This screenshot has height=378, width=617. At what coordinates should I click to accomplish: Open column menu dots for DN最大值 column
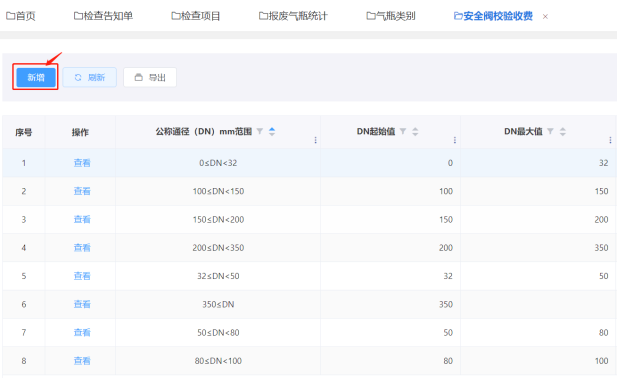pyautogui.click(x=610, y=140)
